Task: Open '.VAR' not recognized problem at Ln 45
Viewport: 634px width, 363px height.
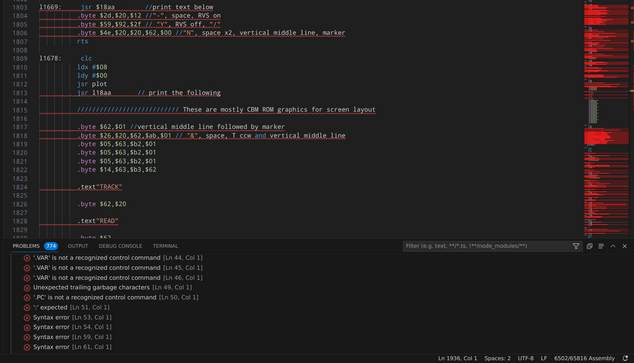Action: click(x=118, y=268)
